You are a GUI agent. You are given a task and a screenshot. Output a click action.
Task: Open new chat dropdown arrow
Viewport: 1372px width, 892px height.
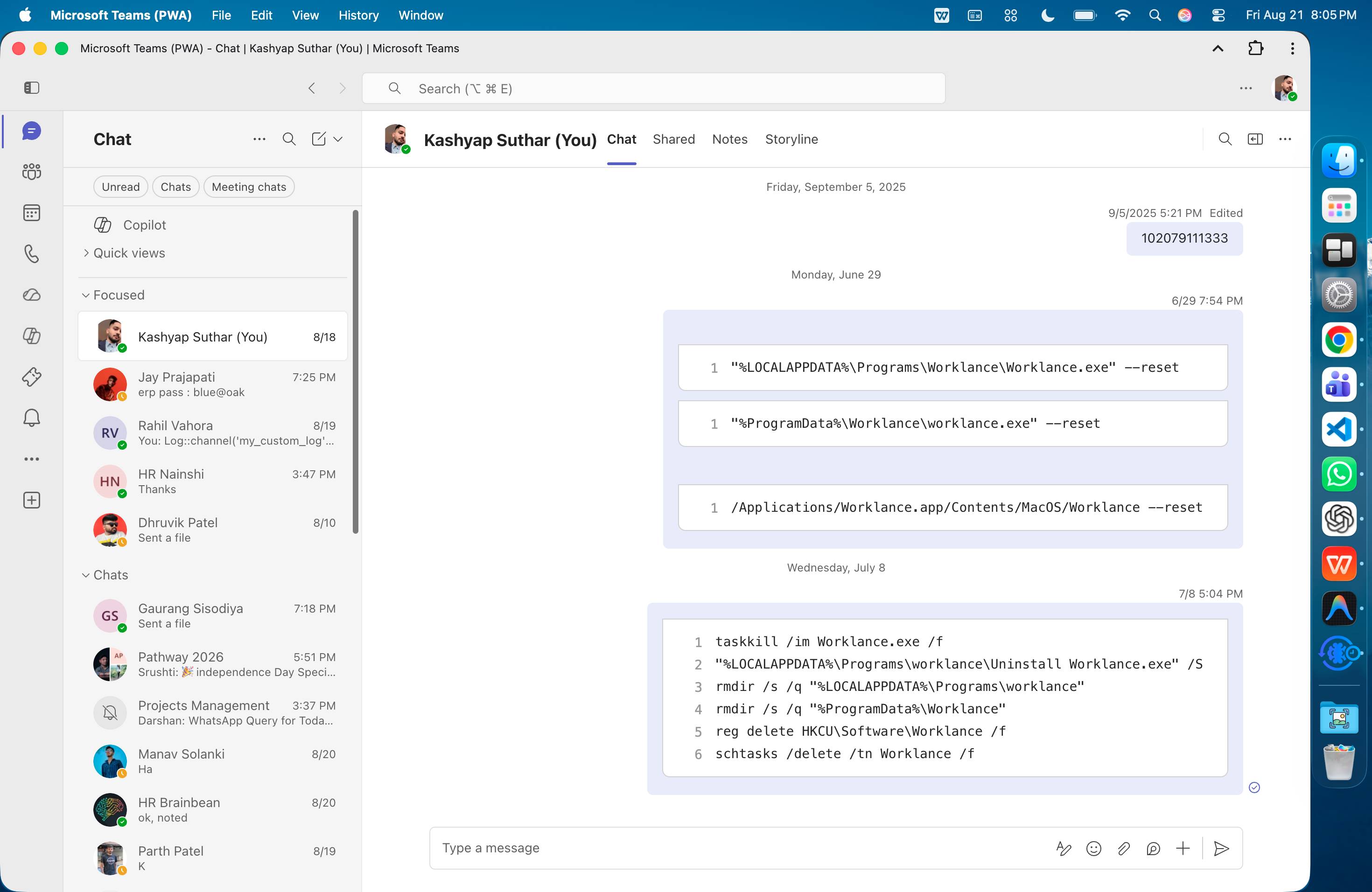point(338,139)
